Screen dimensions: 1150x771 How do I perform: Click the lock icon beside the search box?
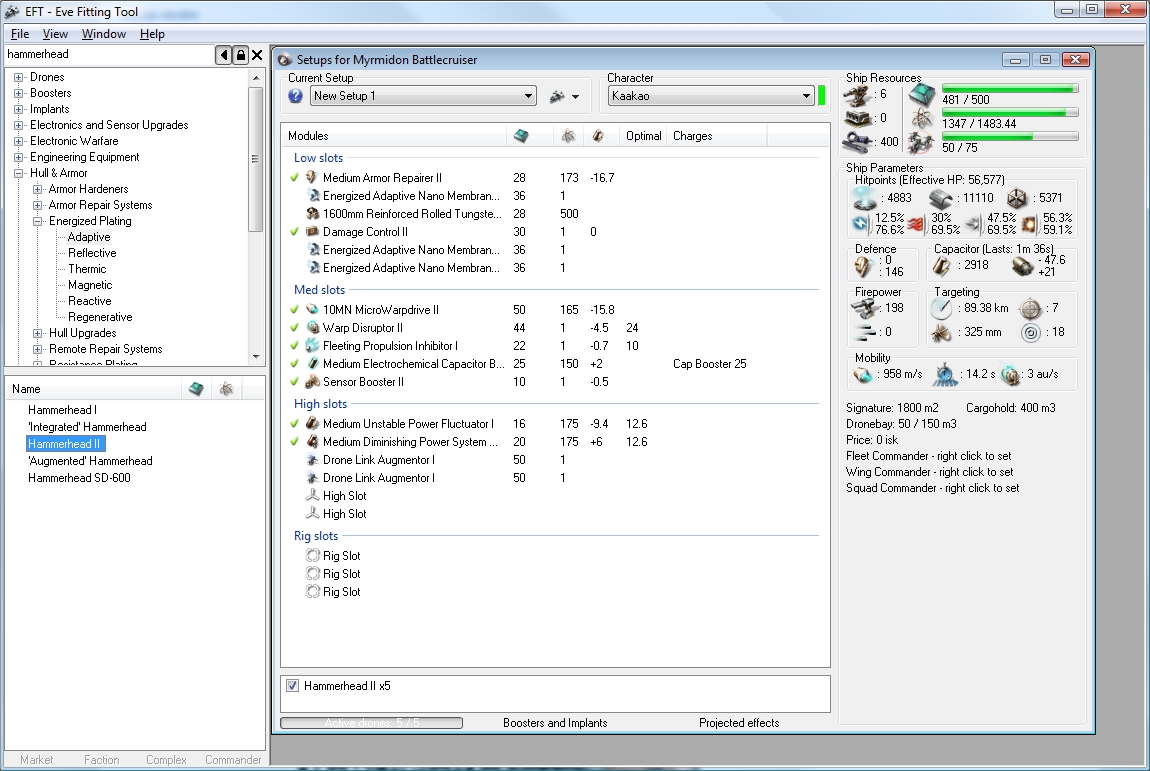pos(241,55)
